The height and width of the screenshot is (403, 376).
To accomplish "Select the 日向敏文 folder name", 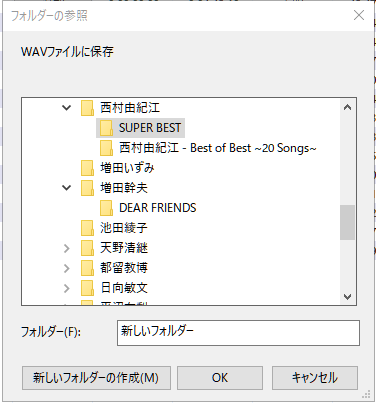I will [x=124, y=288].
